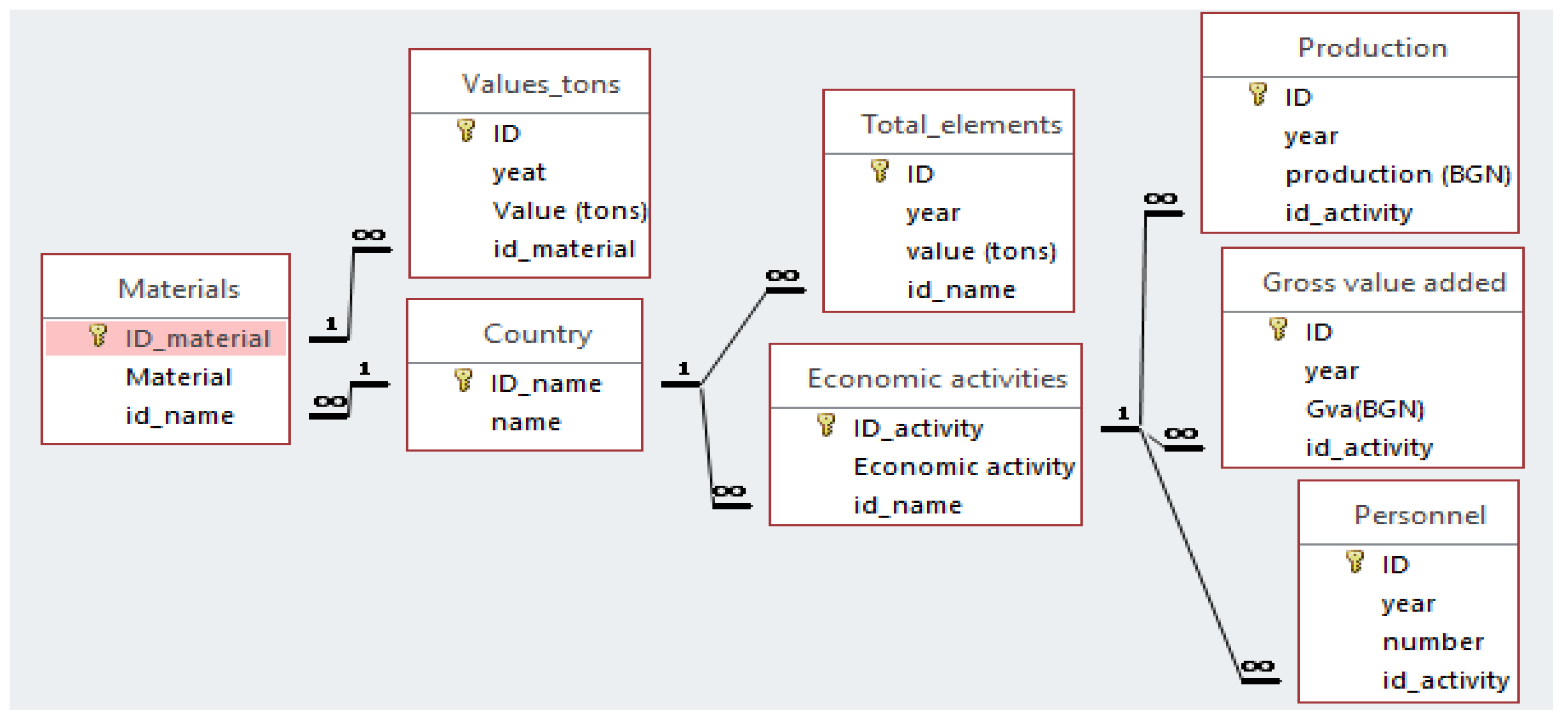Viewport: 1568px width, 724px height.
Task: Select the Country table header
Action: [537, 334]
